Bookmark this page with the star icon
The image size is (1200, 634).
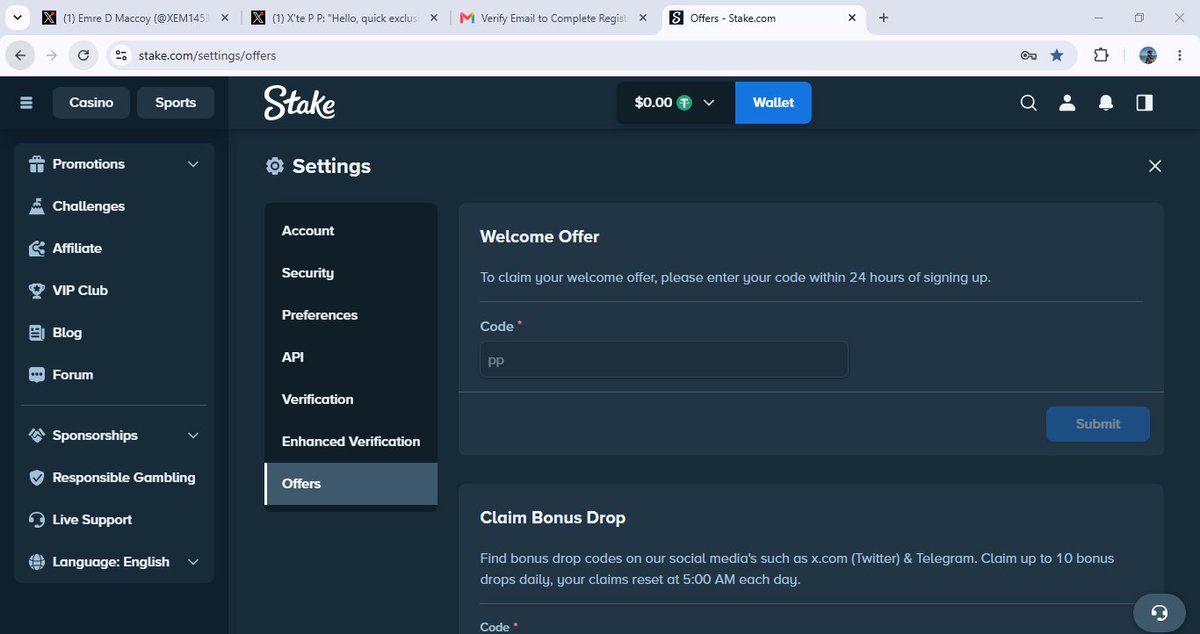1057,56
